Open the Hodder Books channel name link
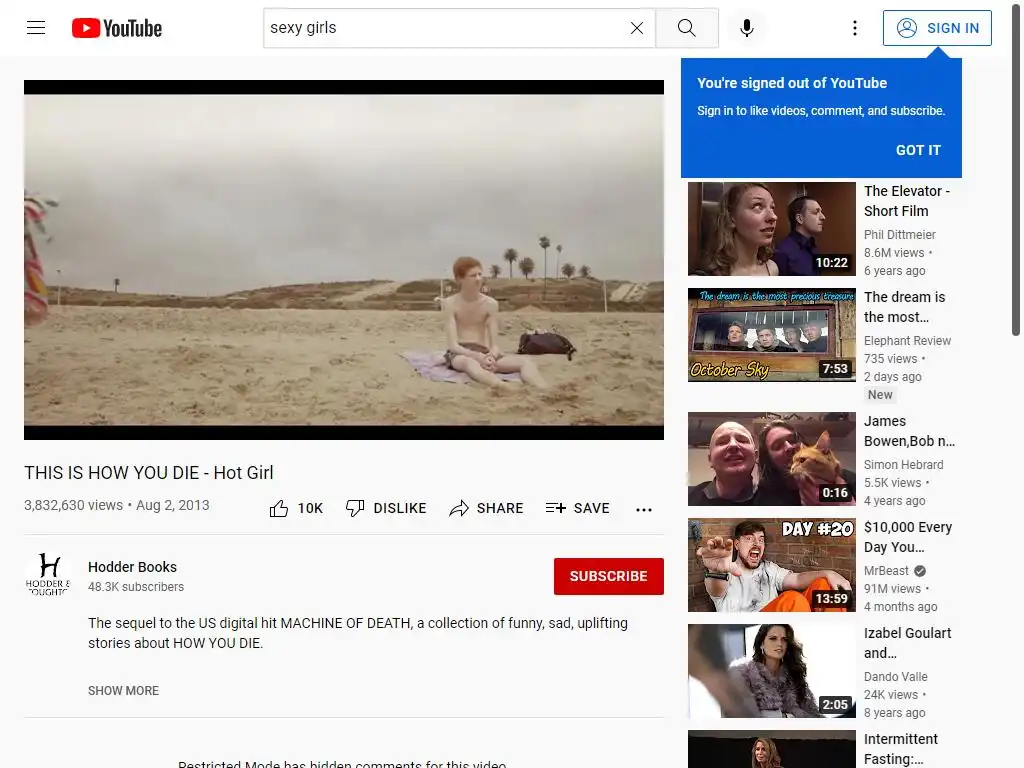 [x=133, y=567]
